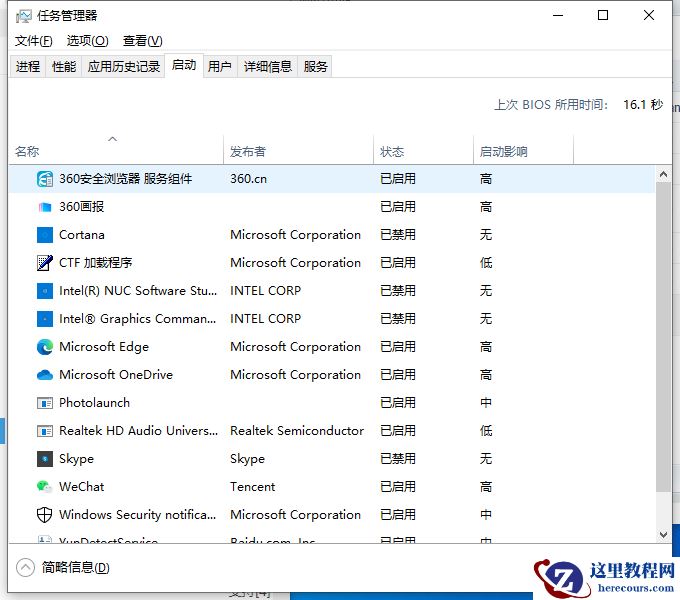Image resolution: width=680 pixels, height=600 pixels.
Task: Collapse to 简略信息 using the circle arrow icon
Action: (25, 567)
